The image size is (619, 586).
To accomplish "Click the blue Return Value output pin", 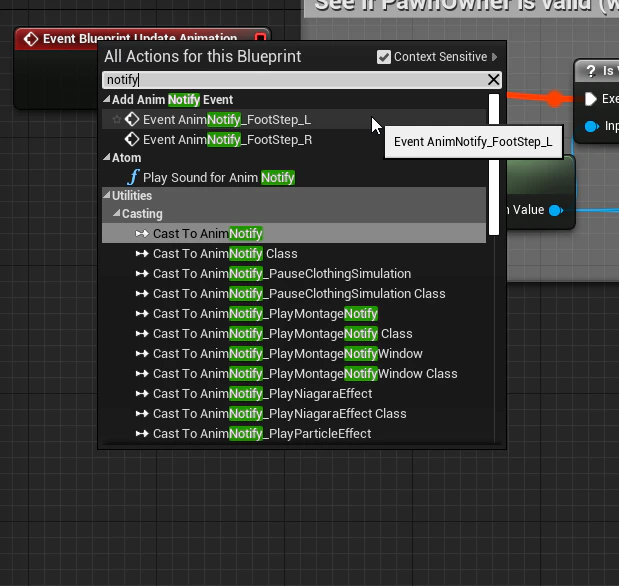I will click(556, 210).
